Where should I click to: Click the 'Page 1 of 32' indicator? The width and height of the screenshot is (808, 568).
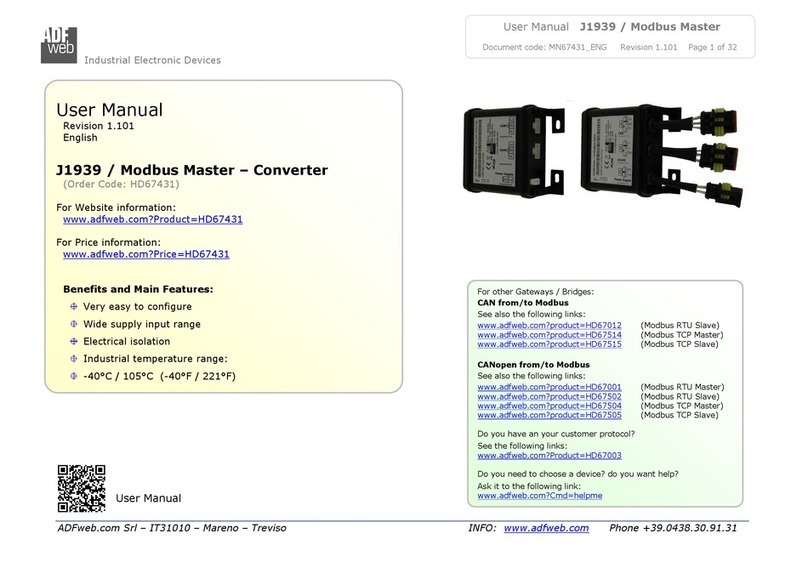[712, 47]
